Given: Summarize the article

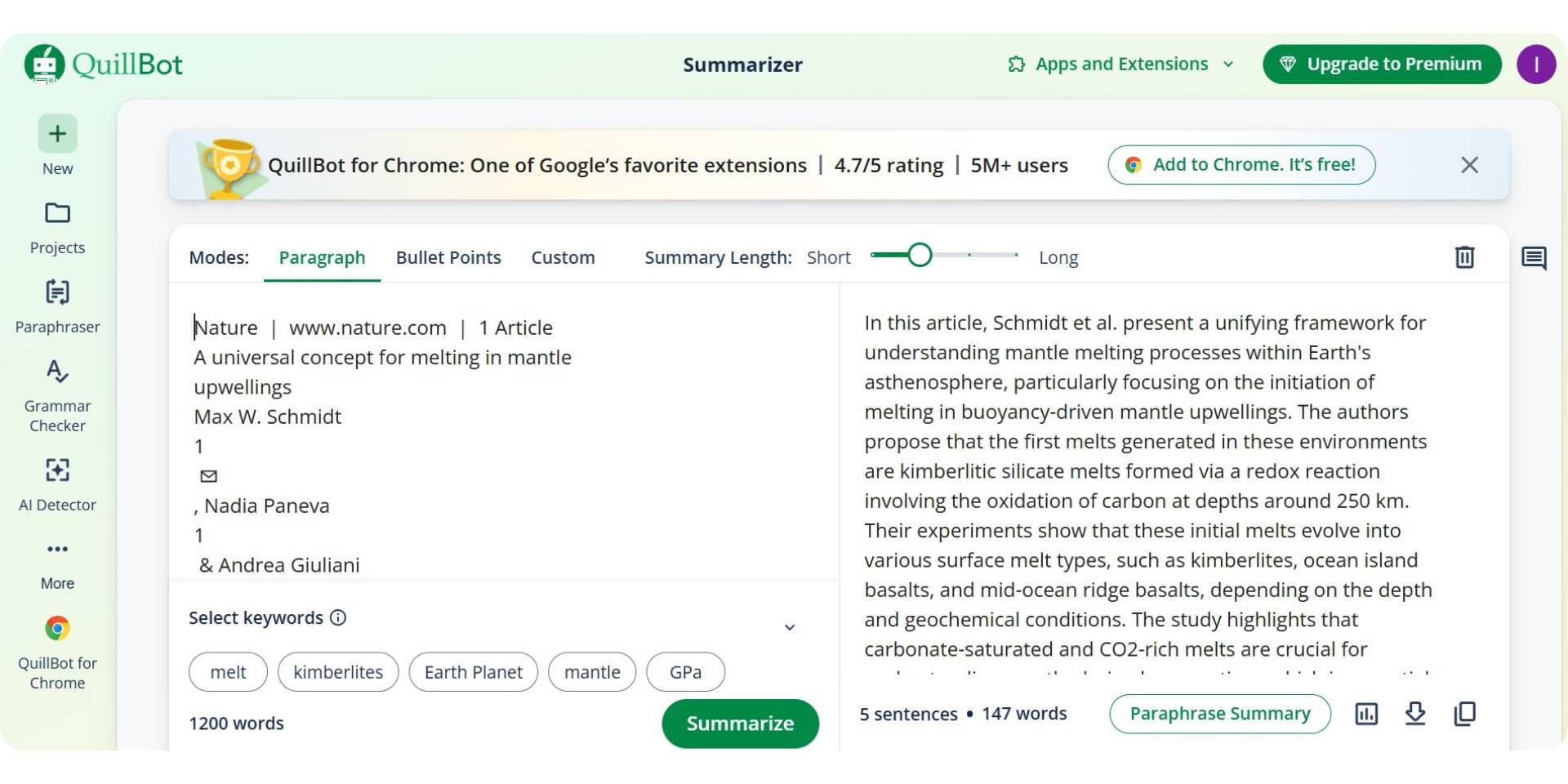Looking at the screenshot, I should pos(739,723).
